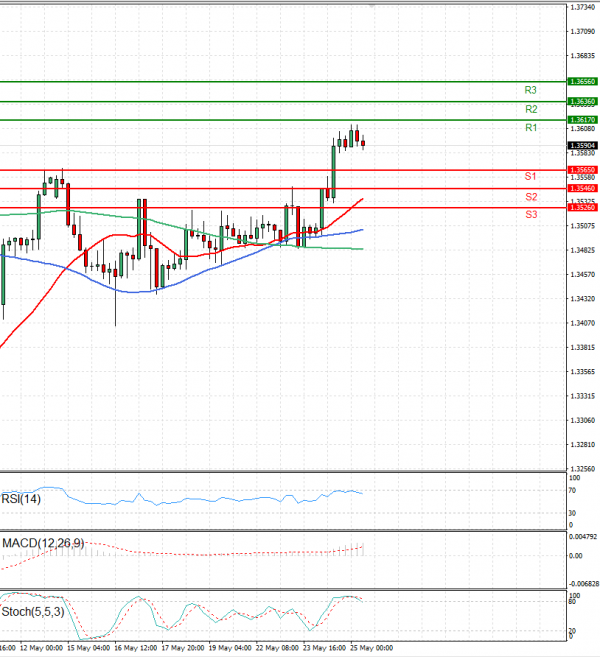Select the R3 resistance label
This screenshot has width=600, height=657.
[530, 90]
